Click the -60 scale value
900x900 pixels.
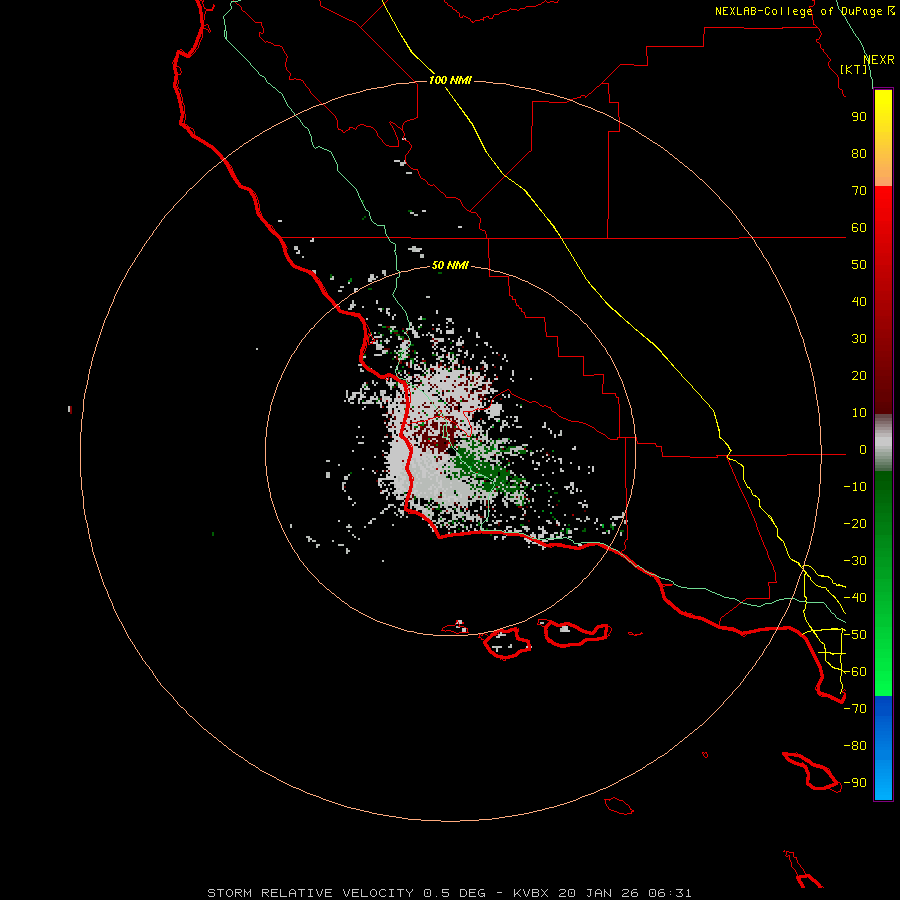tap(855, 672)
